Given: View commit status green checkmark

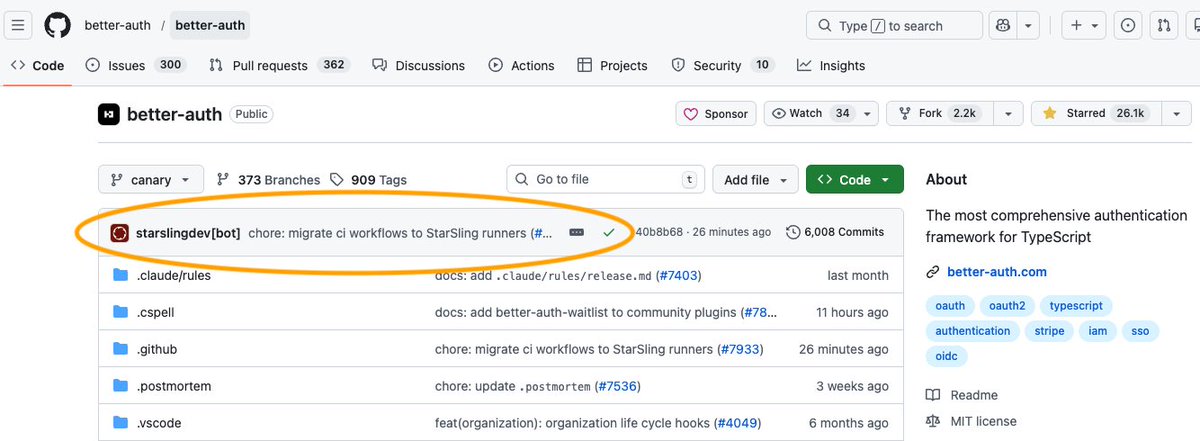Looking at the screenshot, I should pos(608,233).
